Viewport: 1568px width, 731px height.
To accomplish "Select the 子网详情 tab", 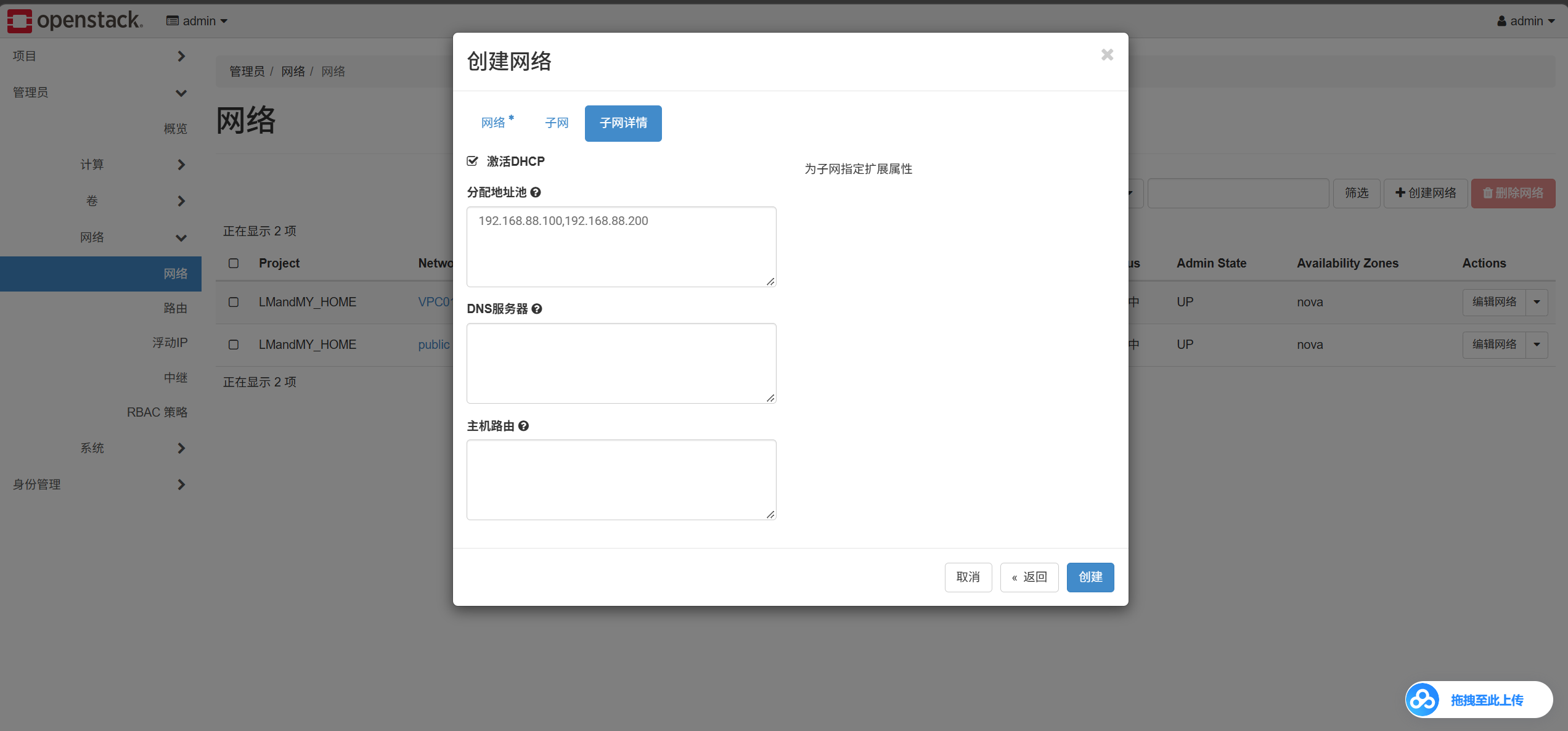I will [623, 123].
